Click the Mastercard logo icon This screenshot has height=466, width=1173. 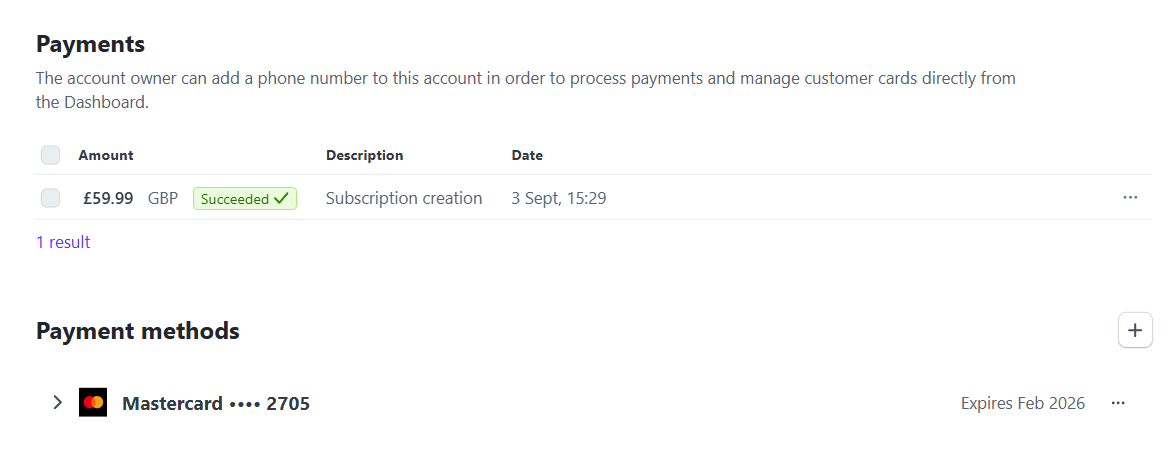click(93, 403)
